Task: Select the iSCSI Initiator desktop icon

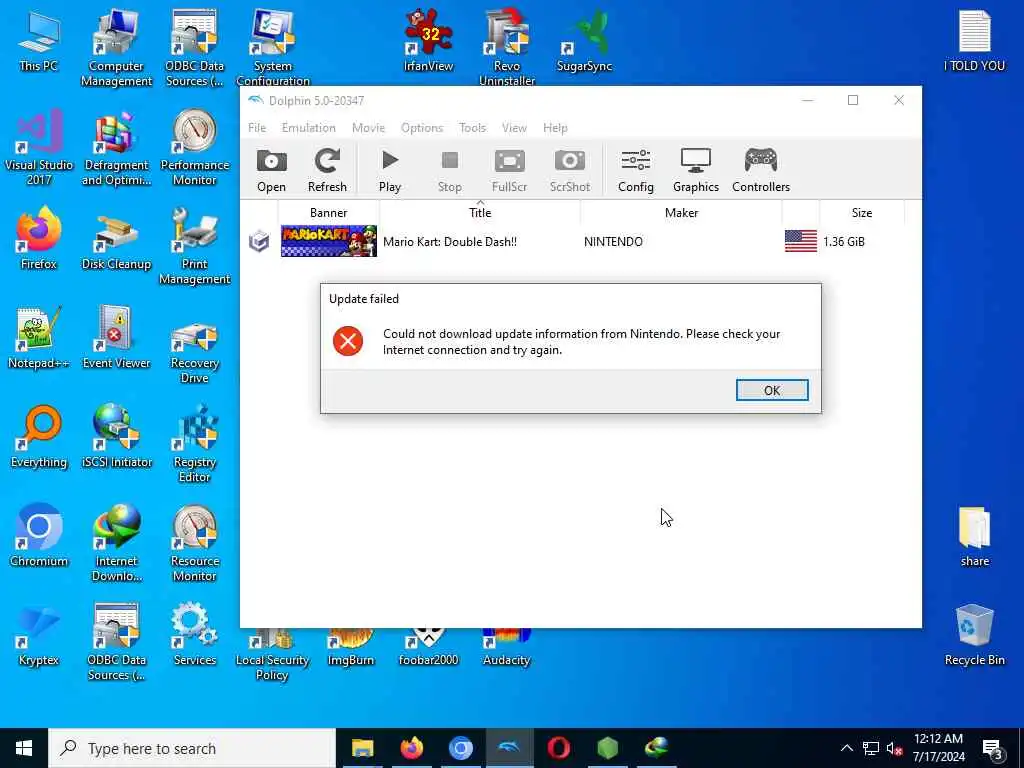Action: pos(116,438)
